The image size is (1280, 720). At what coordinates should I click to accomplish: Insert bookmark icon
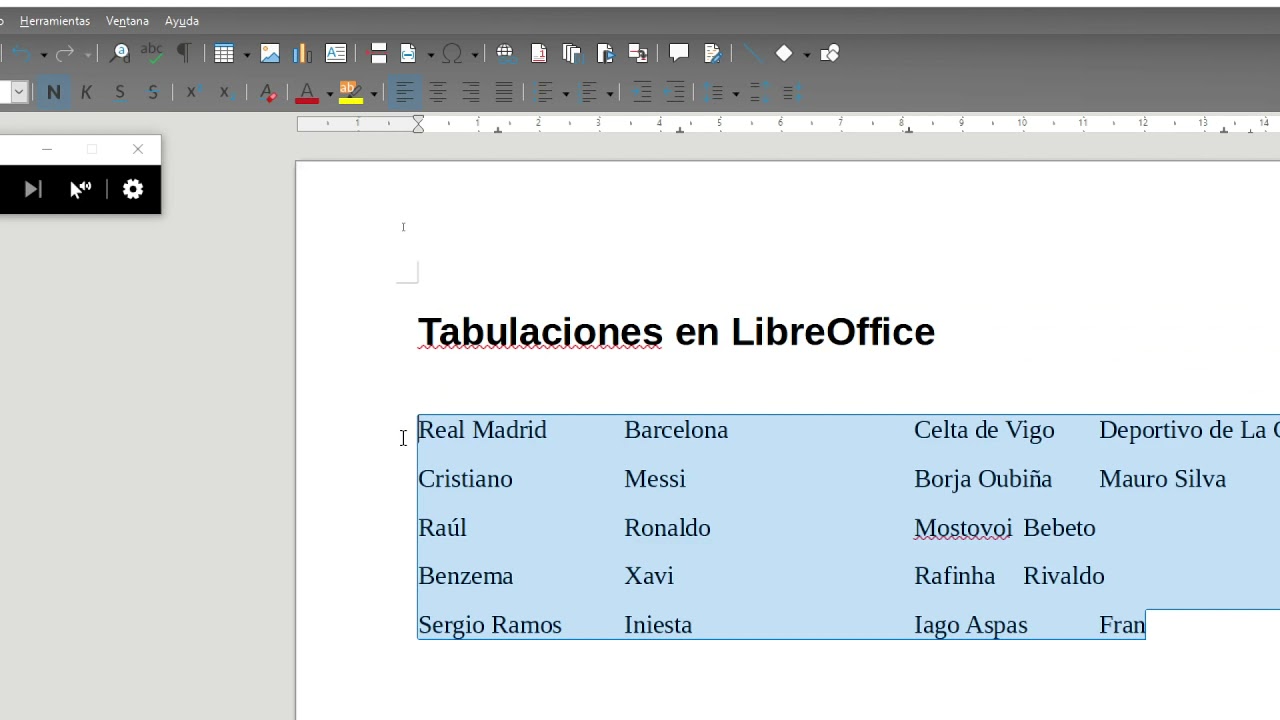click(x=605, y=53)
